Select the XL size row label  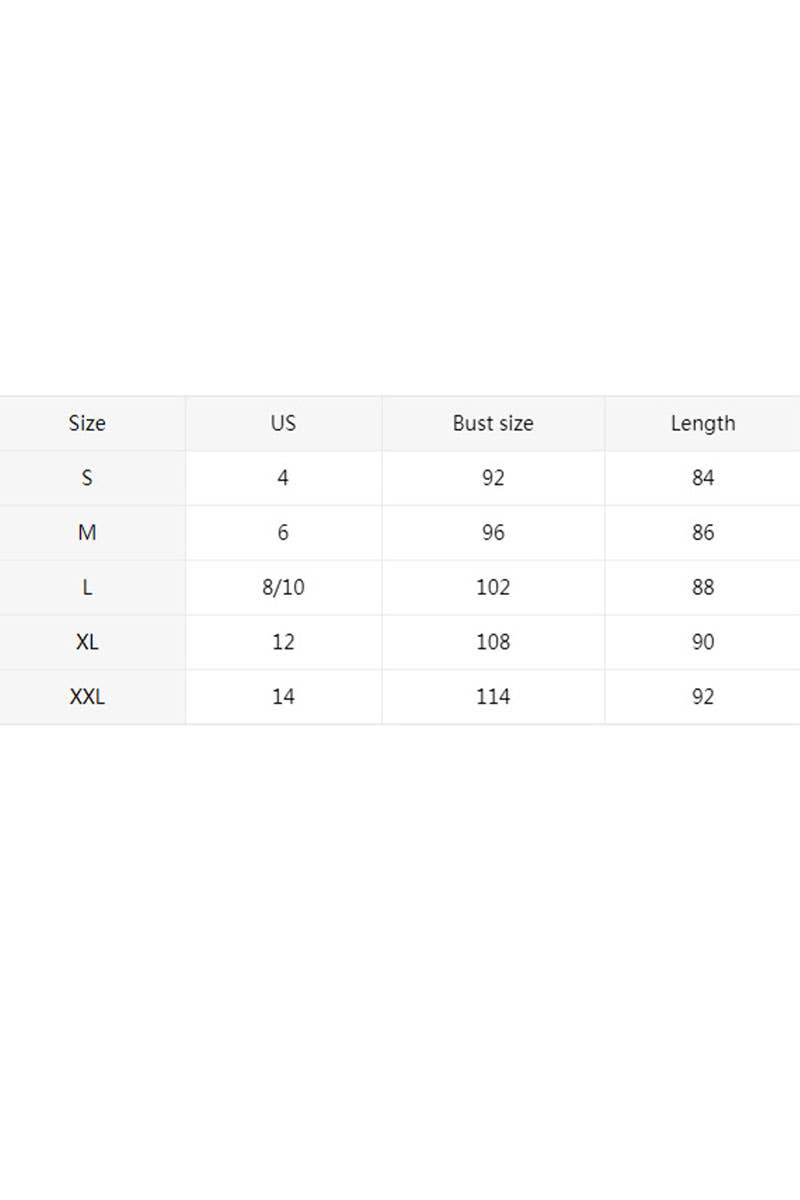(x=87, y=642)
